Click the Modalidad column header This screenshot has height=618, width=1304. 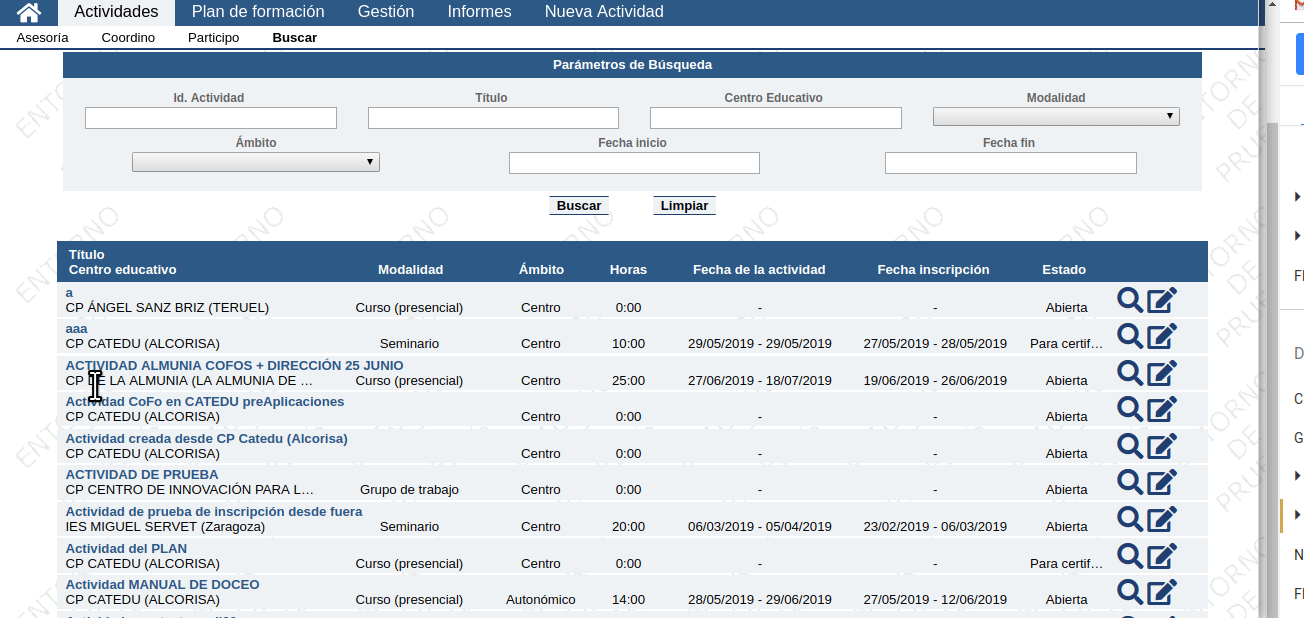(410, 270)
